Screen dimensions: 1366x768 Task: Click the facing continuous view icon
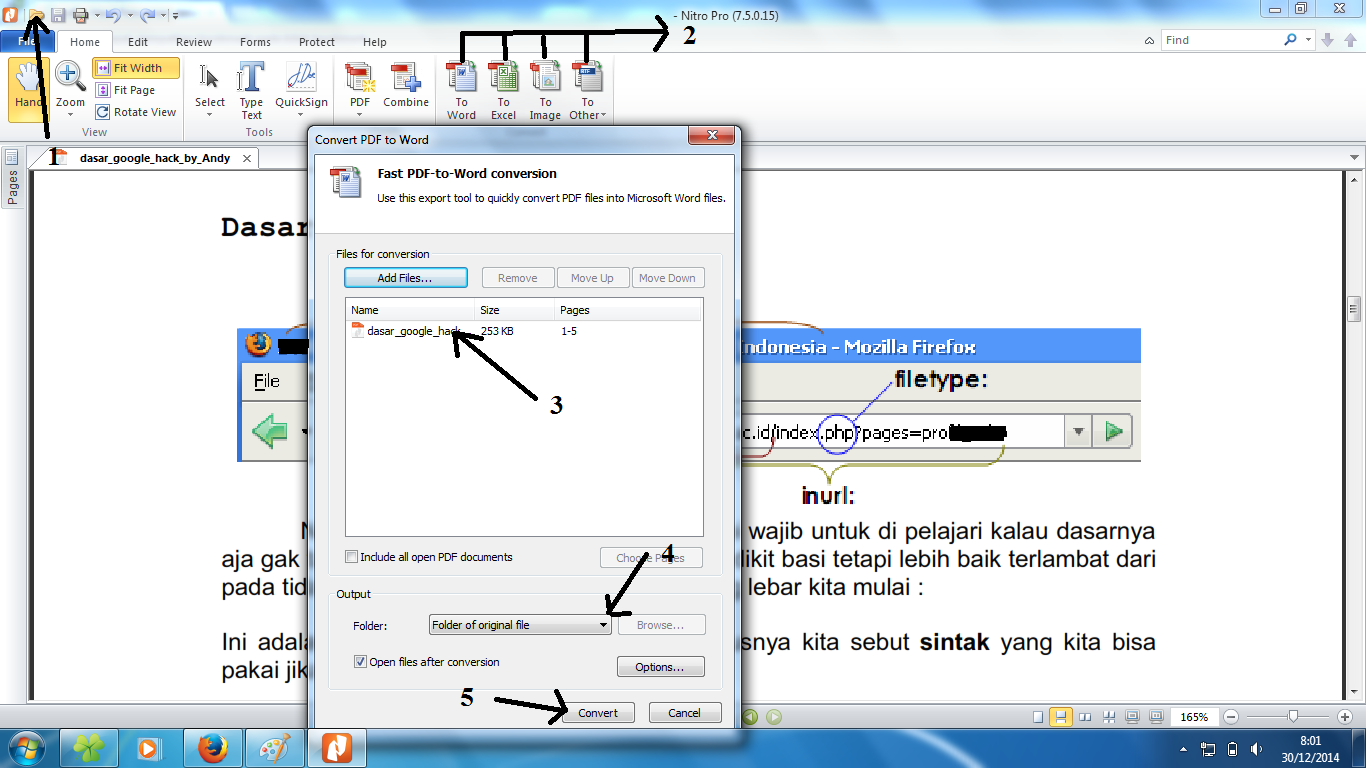click(1108, 717)
